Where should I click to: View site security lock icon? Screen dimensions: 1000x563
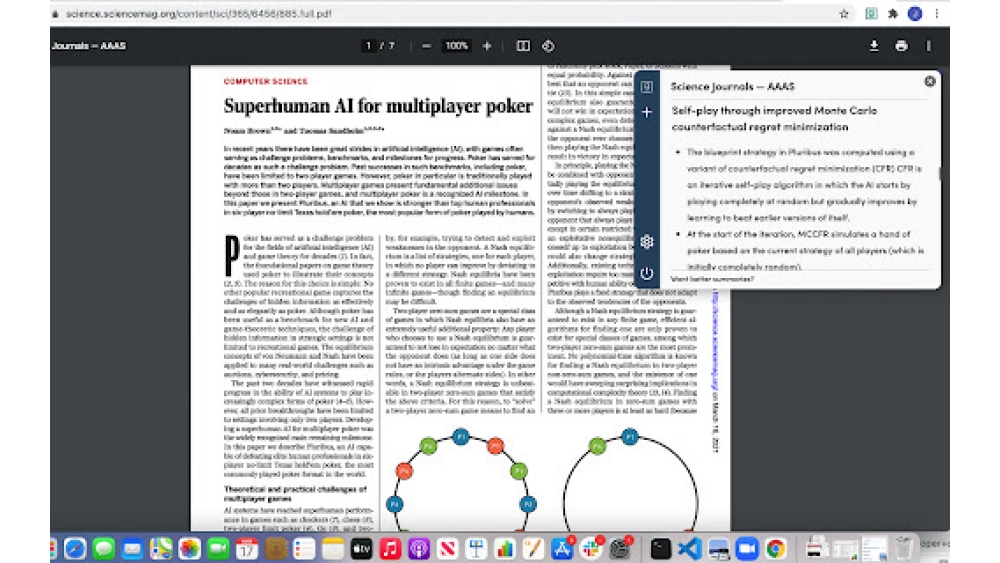coord(55,13)
